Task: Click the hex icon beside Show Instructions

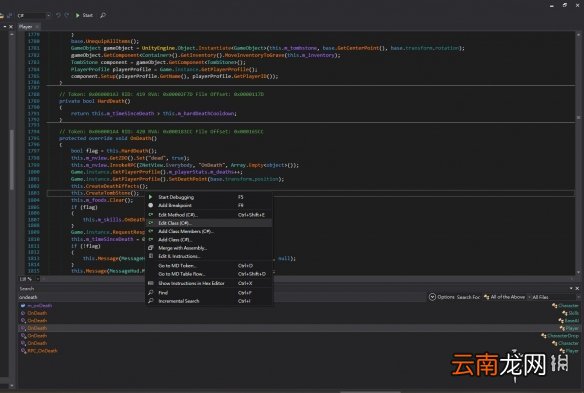Action: pyautogui.click(x=150, y=283)
